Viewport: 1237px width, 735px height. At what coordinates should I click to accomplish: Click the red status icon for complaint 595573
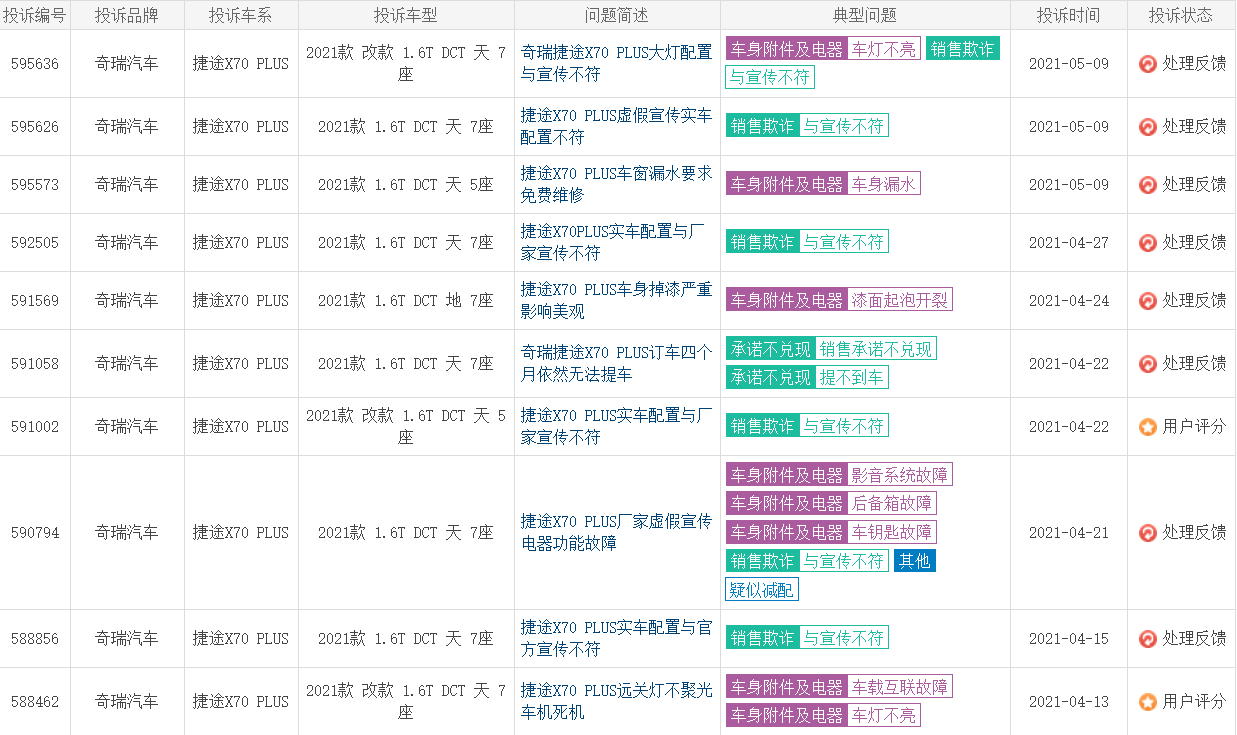tap(1148, 185)
